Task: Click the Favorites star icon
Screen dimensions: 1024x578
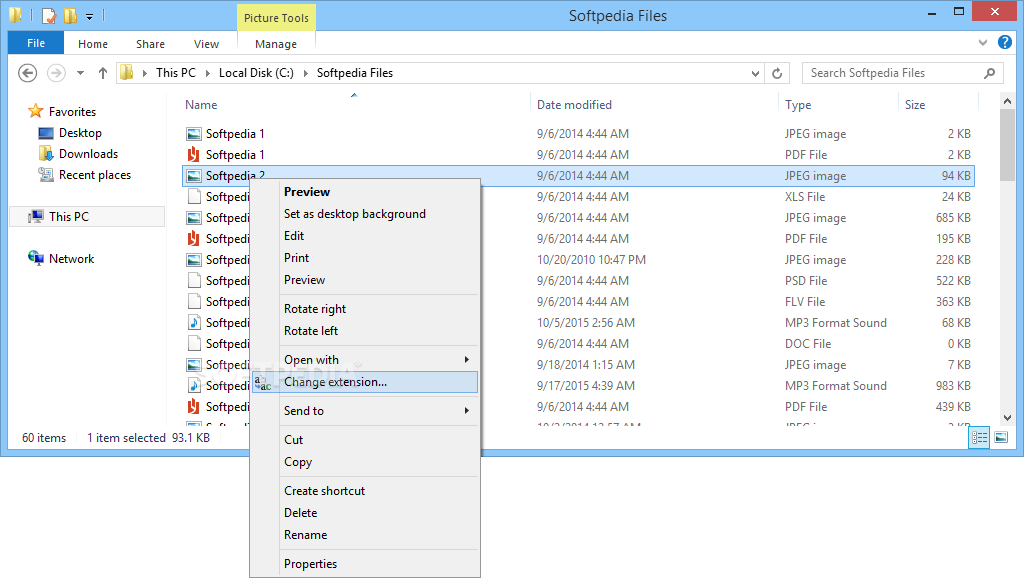Action: 35,112
